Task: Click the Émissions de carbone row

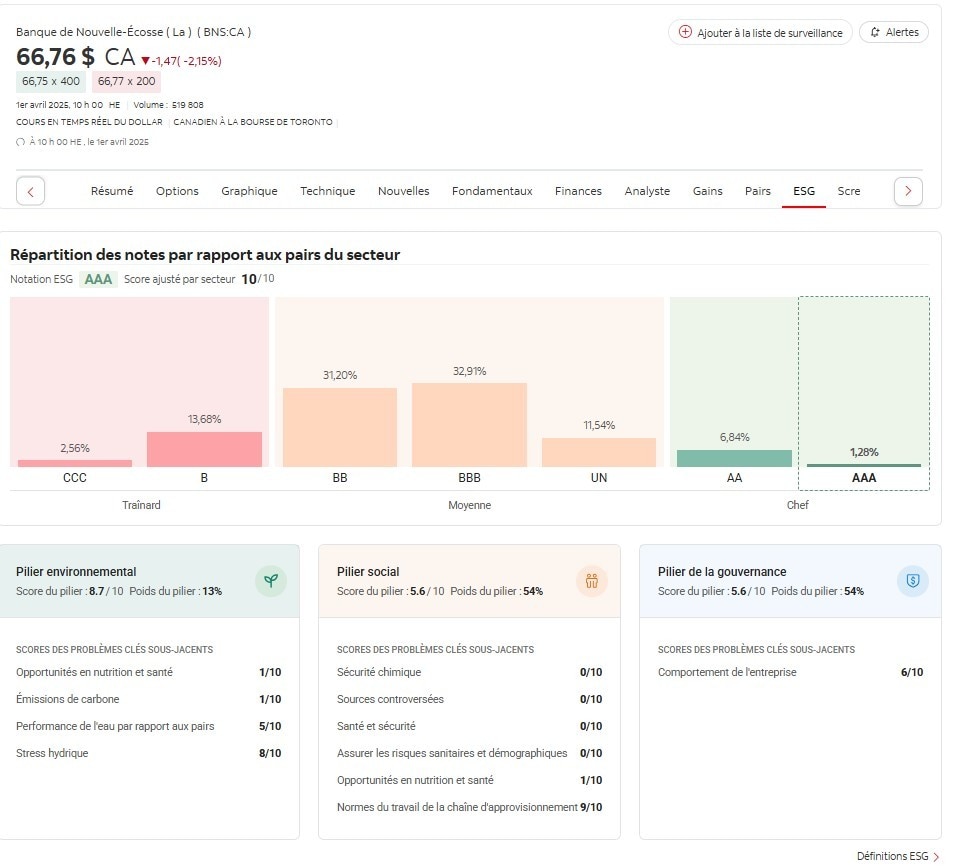Action: [148, 699]
